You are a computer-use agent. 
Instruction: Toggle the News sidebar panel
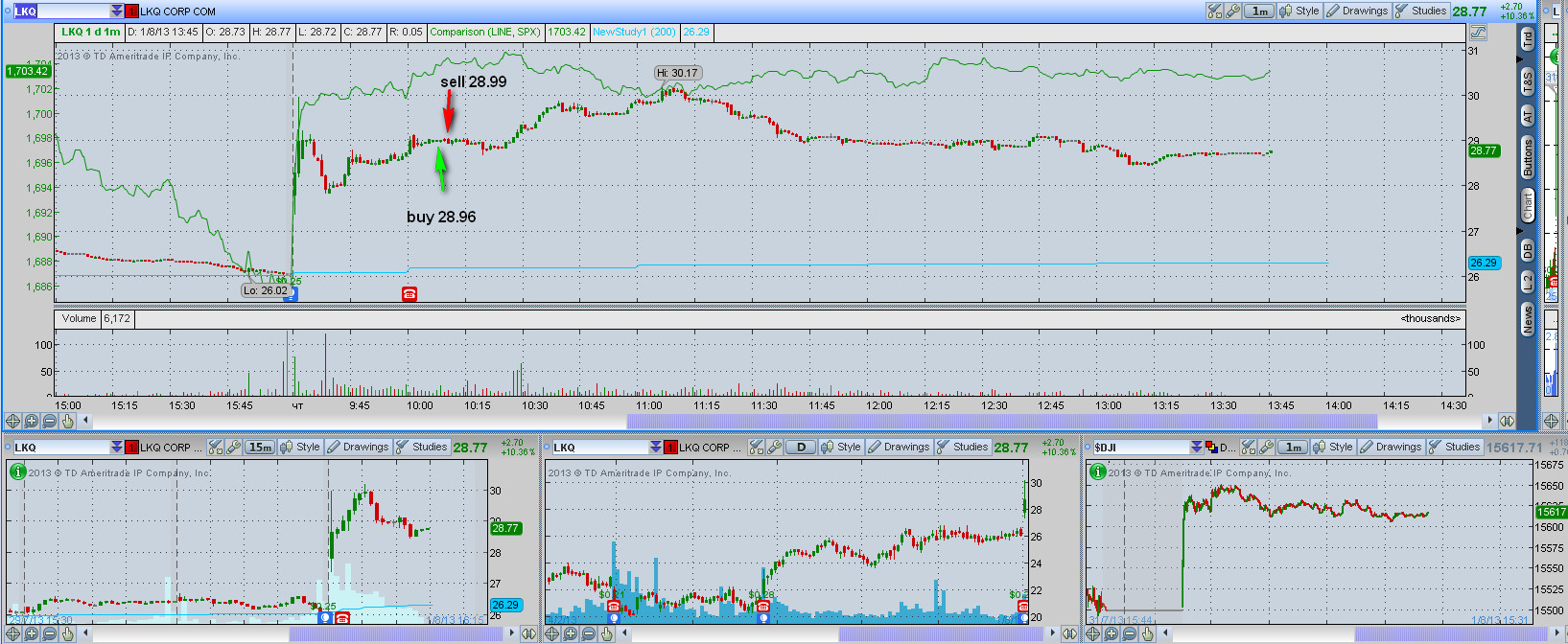coord(1528,319)
